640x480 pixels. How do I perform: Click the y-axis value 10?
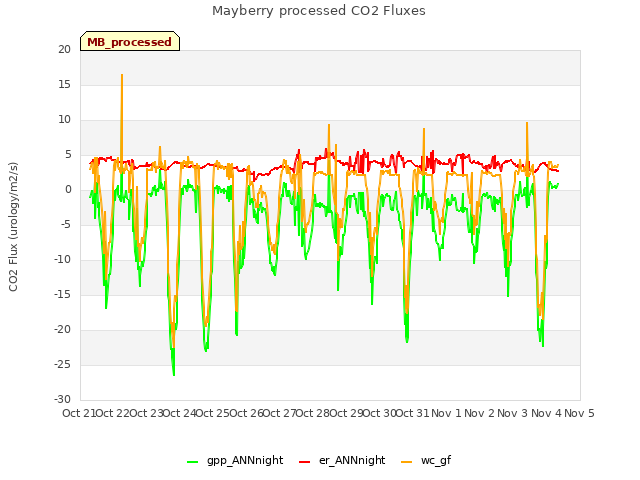pos(64,120)
